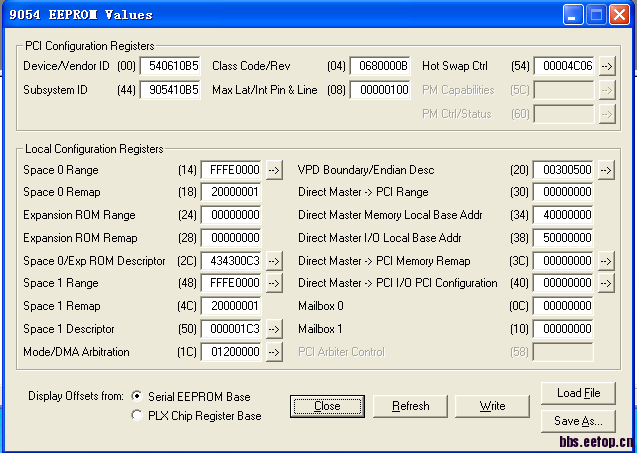The width and height of the screenshot is (637, 453).
Task: Expand Direct Master PCI Memory Remap arrow
Action: 606,261
